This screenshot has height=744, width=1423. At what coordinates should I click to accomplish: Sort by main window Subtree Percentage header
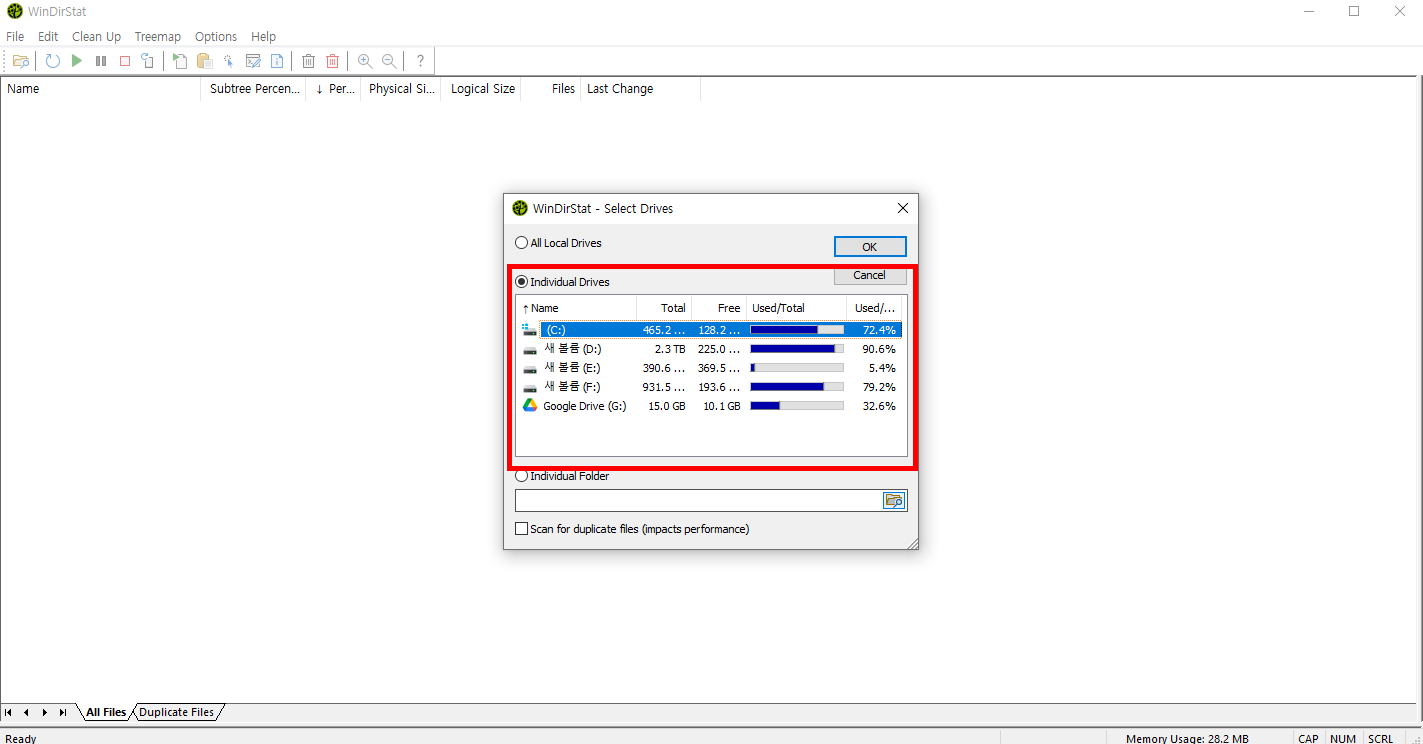[253, 89]
